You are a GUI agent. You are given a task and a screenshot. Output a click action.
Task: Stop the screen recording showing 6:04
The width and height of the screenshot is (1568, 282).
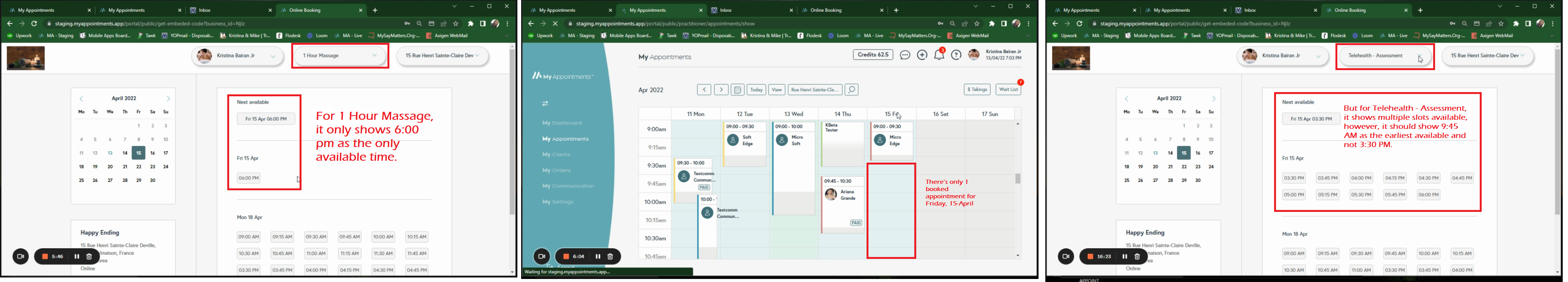(x=566, y=257)
